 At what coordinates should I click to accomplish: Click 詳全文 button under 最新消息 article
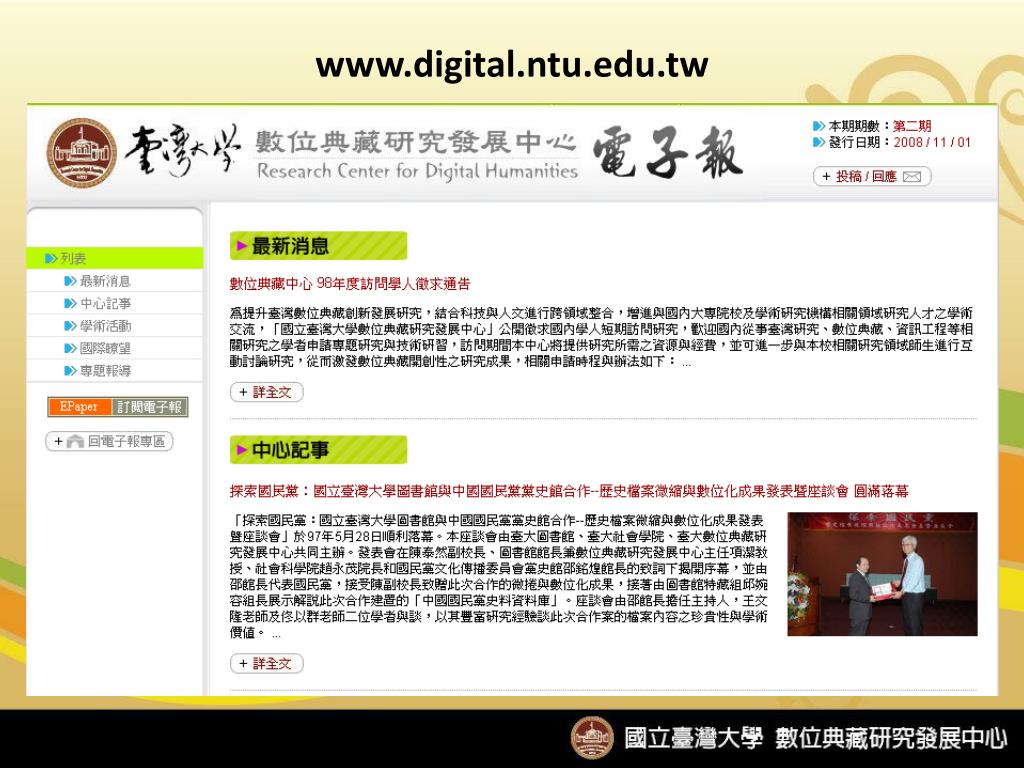266,392
